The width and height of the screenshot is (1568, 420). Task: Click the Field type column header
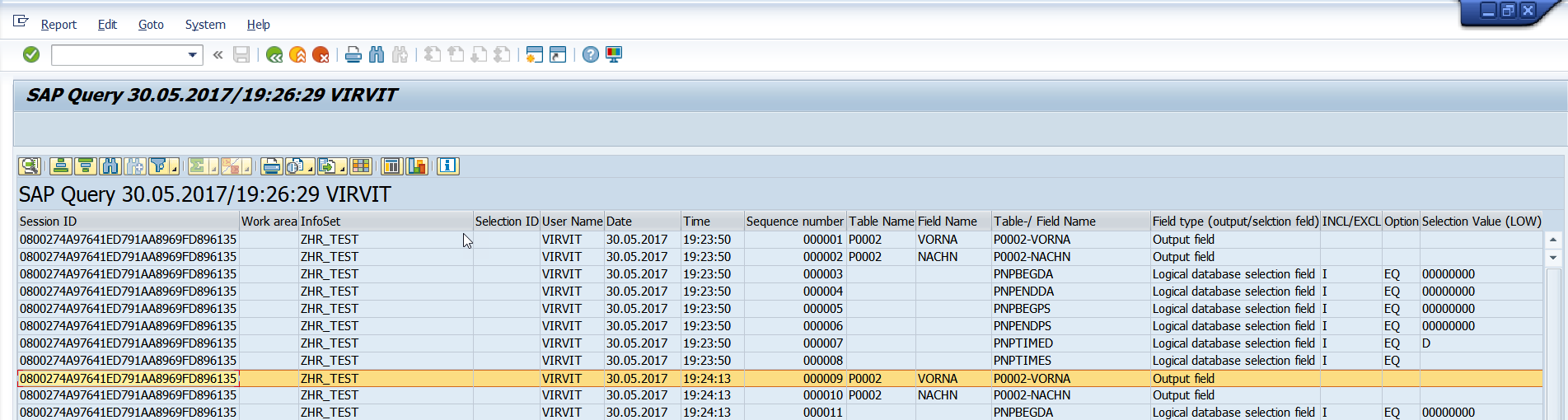point(1235,222)
